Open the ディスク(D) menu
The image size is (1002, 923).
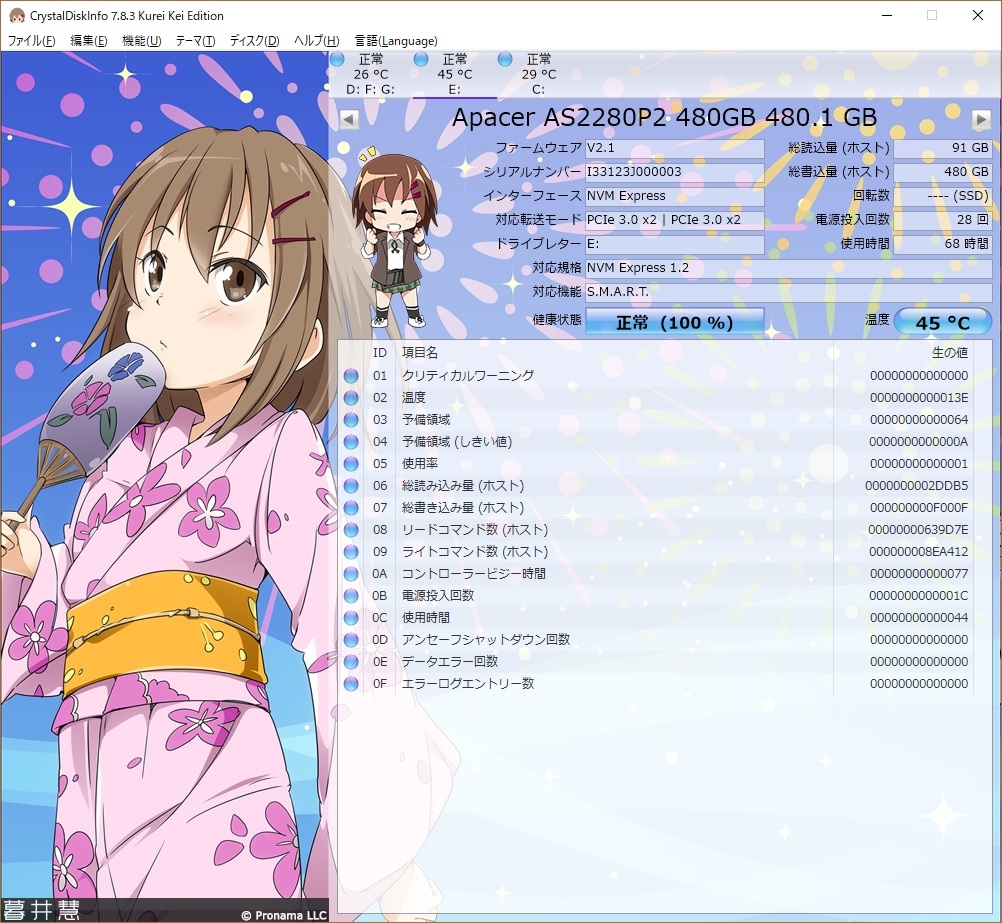254,41
